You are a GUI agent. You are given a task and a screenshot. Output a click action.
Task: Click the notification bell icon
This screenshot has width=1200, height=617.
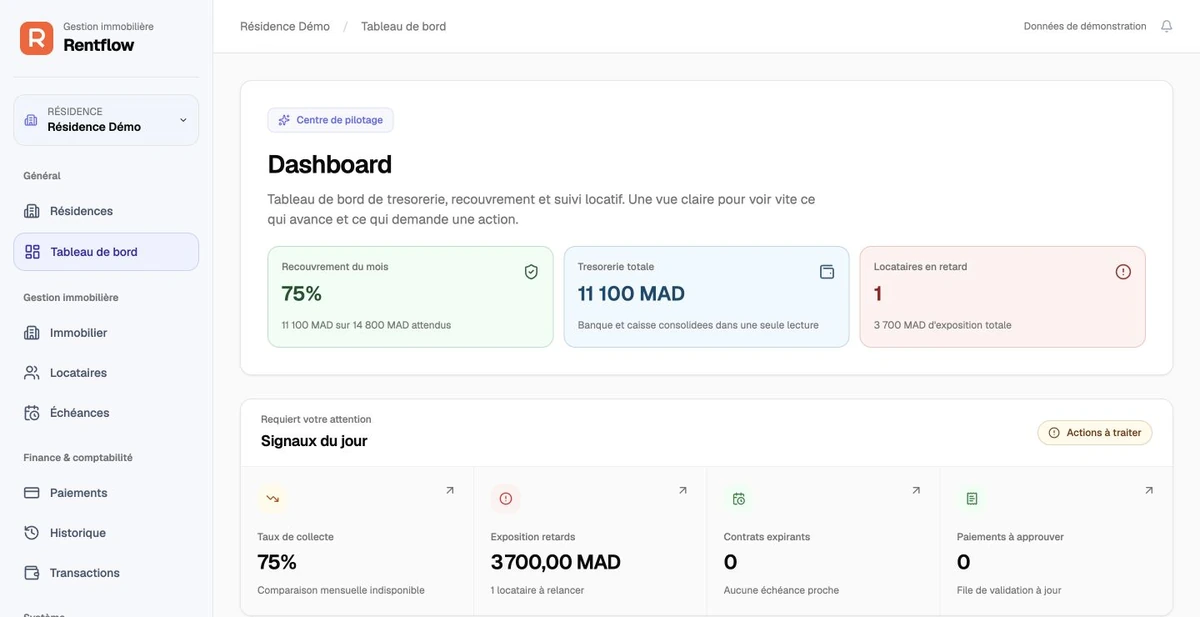[x=1166, y=27]
